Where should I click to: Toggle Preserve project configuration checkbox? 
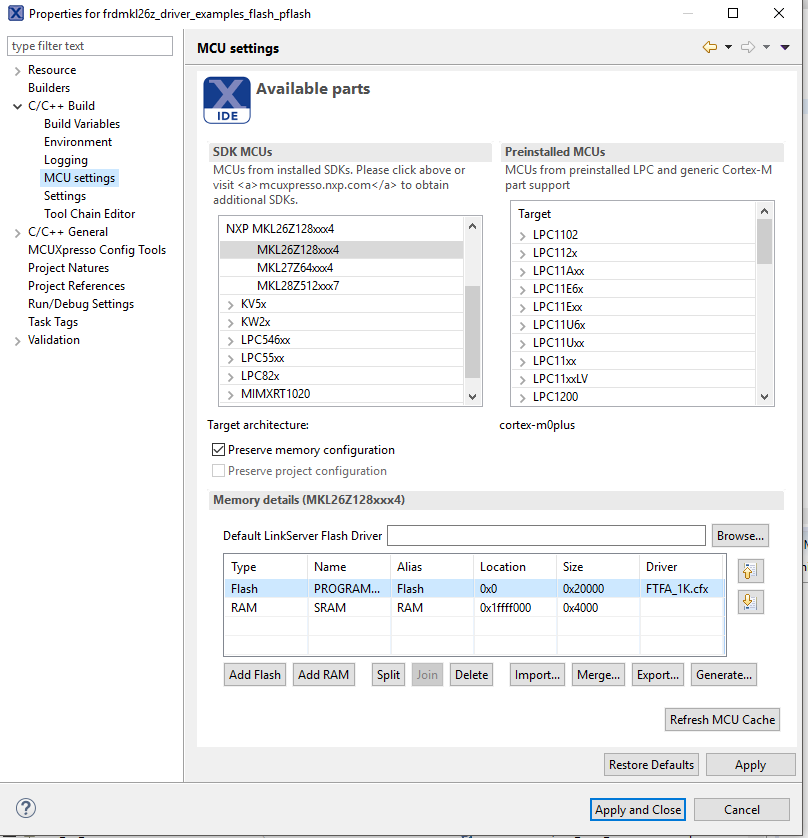tap(218, 470)
